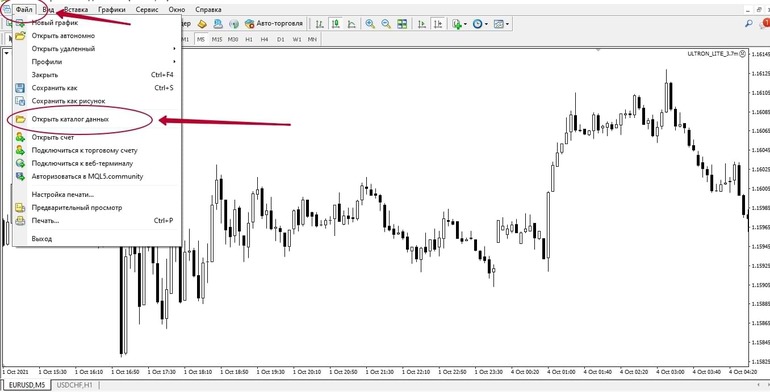Screen dimensions: 770x392
Task: Open the indicators list dropdown arrow
Action: pos(465,24)
